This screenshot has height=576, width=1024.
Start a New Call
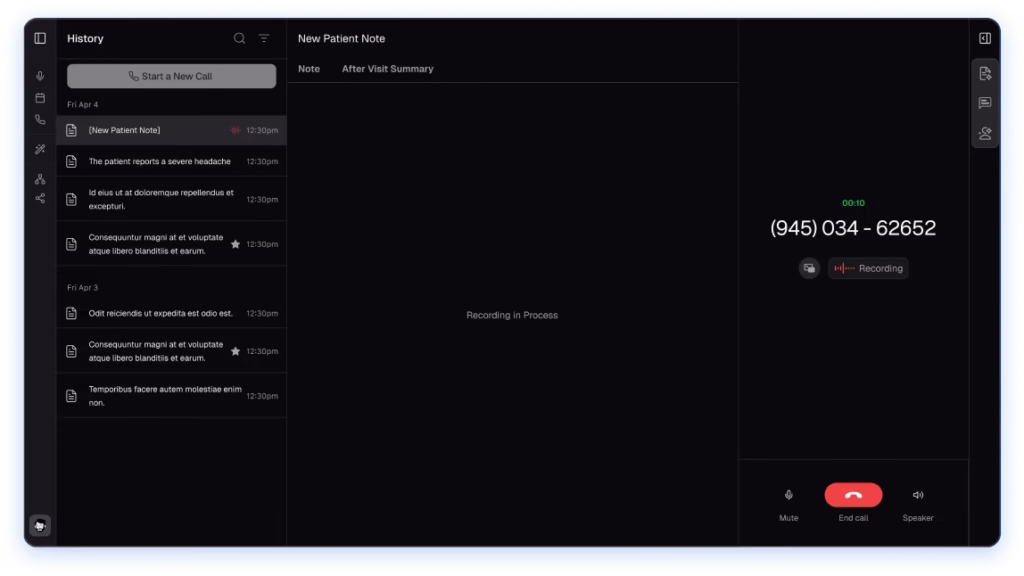171,76
